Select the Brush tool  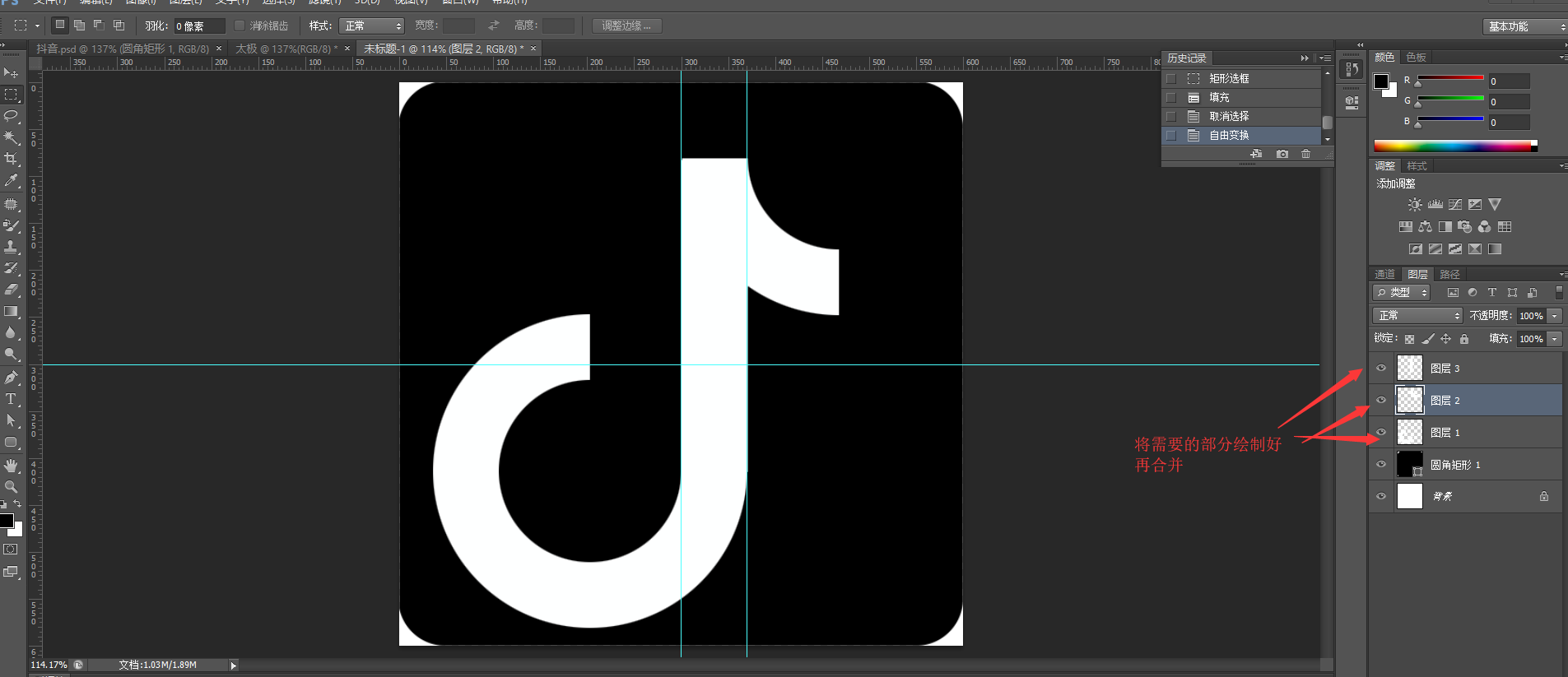click(11, 225)
